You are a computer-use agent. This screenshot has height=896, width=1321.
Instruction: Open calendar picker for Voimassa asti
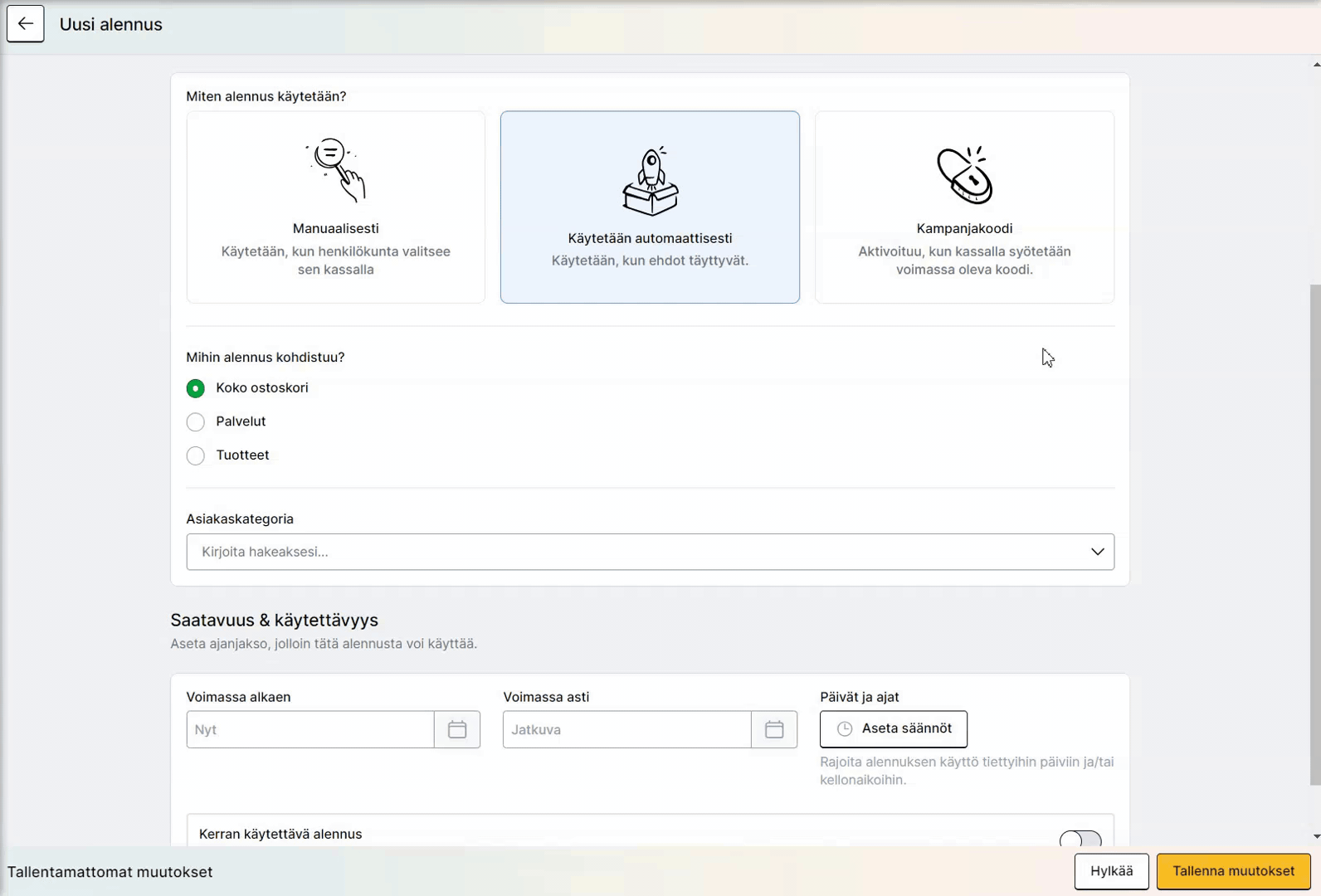coord(774,729)
